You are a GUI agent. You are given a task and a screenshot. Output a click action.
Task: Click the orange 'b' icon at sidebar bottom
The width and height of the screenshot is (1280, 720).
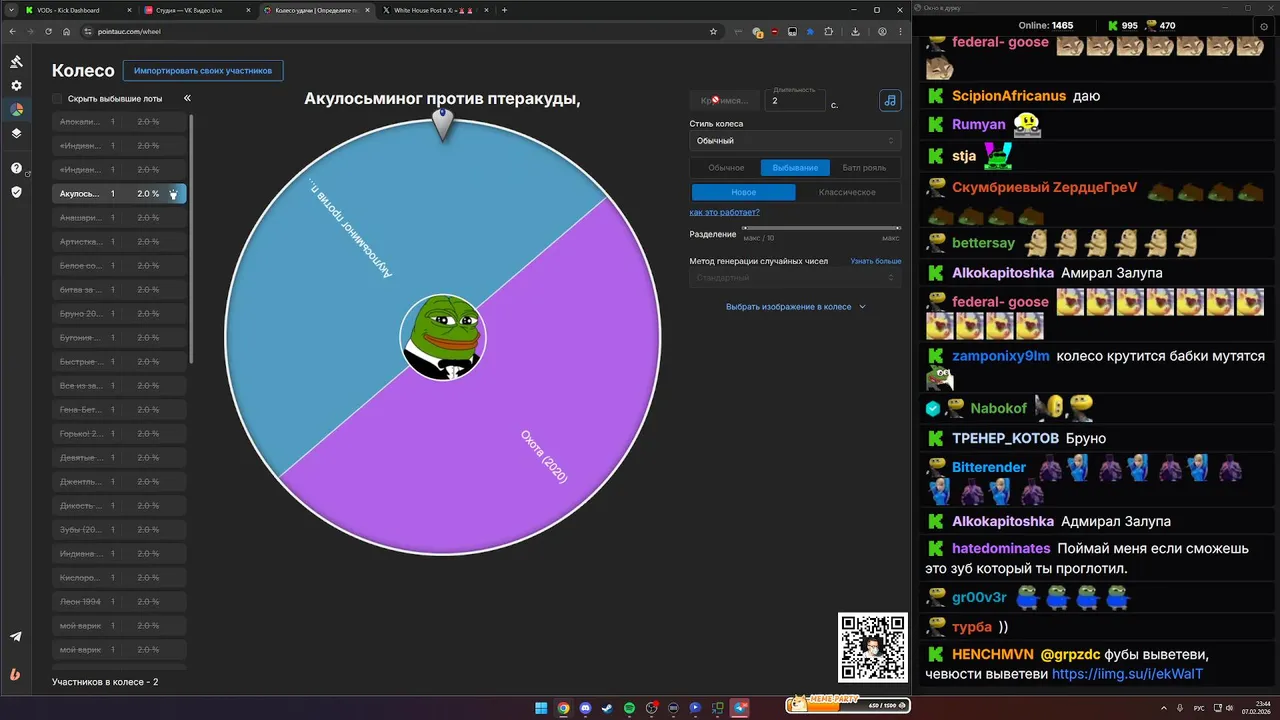(15, 675)
